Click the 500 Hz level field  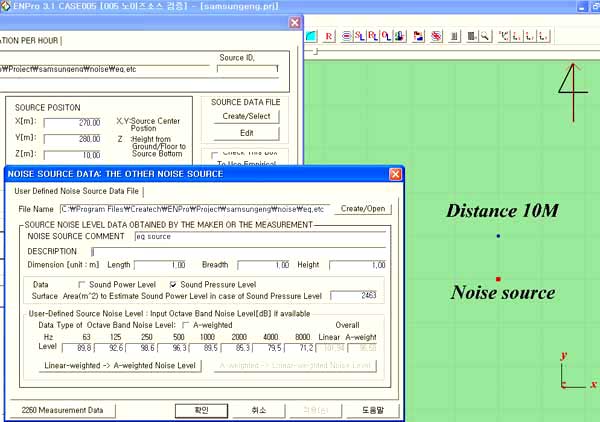[x=173, y=348]
